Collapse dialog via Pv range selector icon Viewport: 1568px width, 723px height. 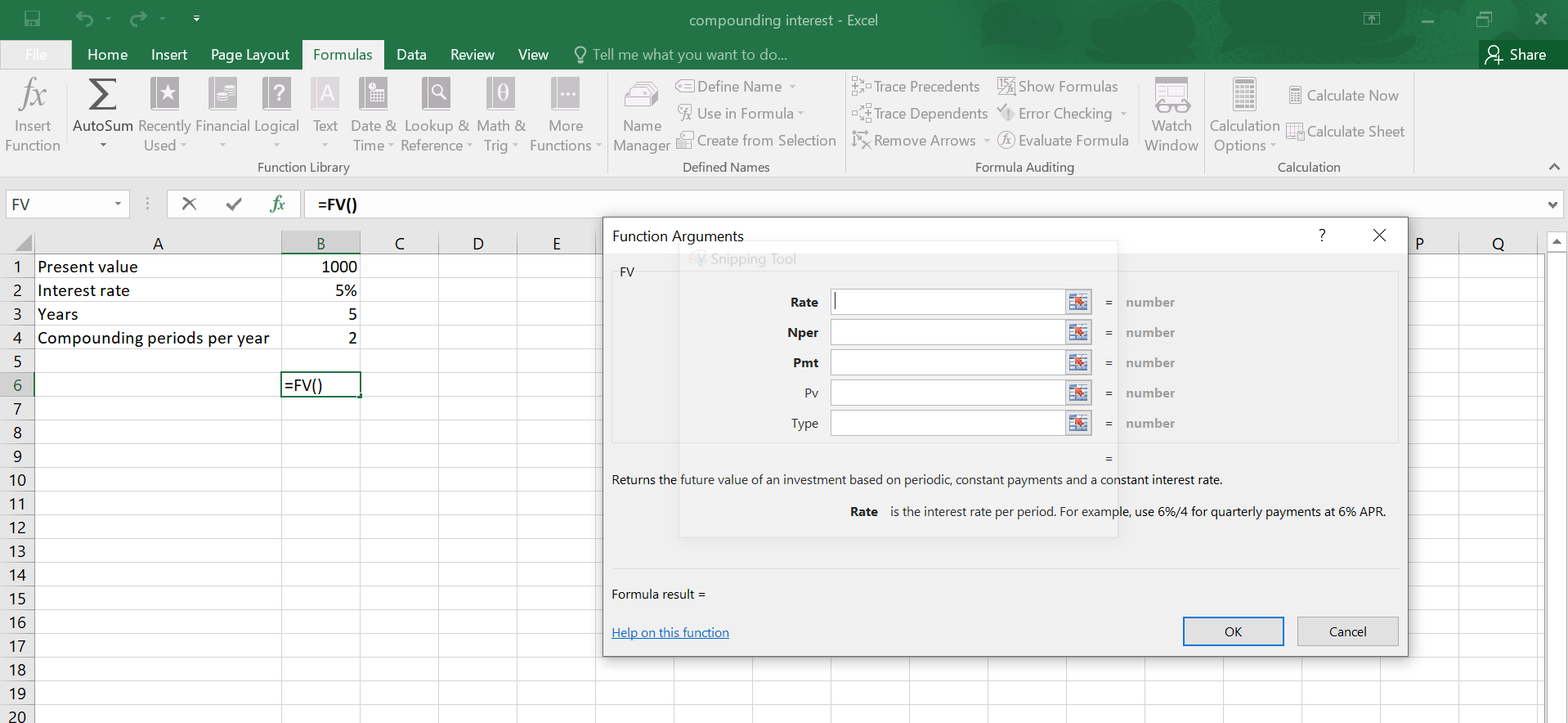tap(1078, 393)
